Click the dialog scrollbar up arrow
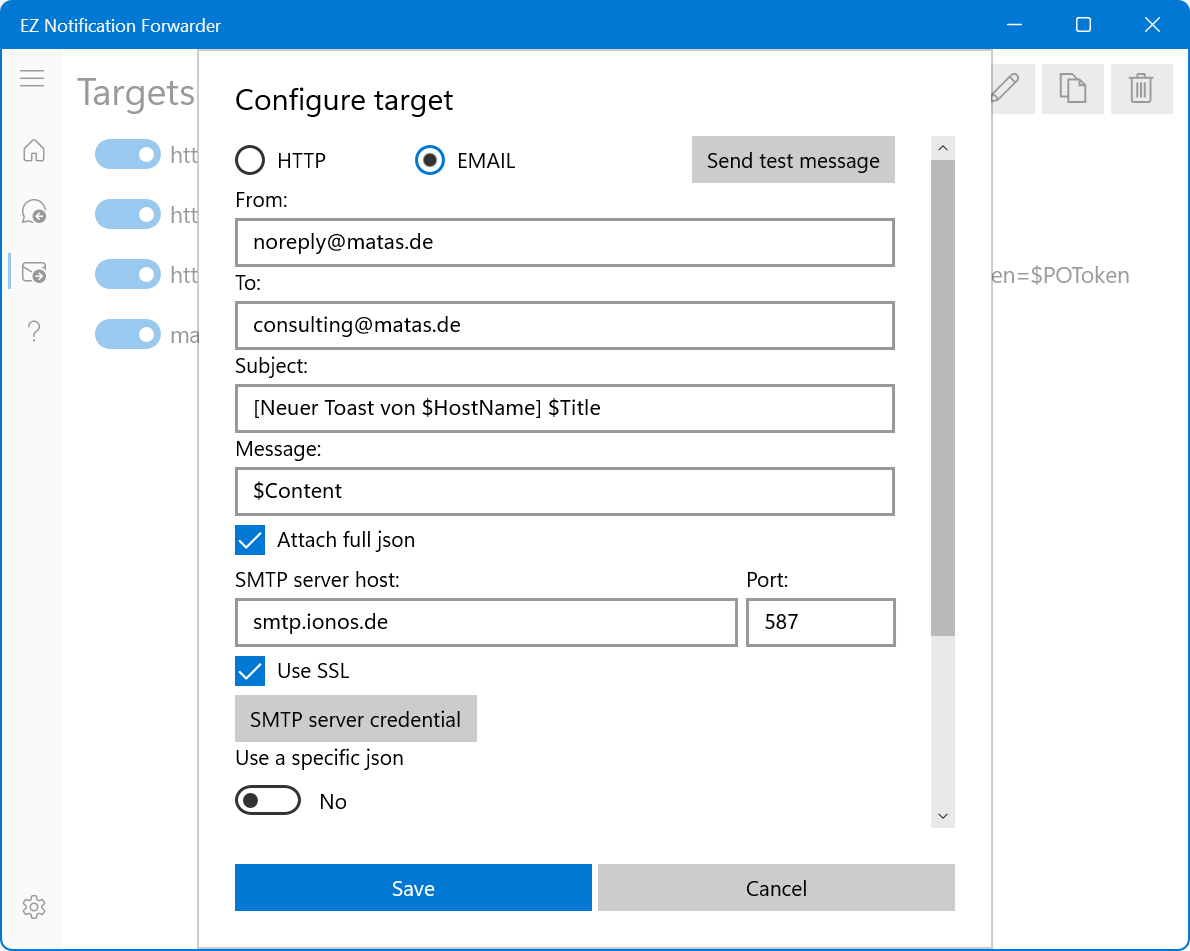The image size is (1190, 951). click(943, 148)
